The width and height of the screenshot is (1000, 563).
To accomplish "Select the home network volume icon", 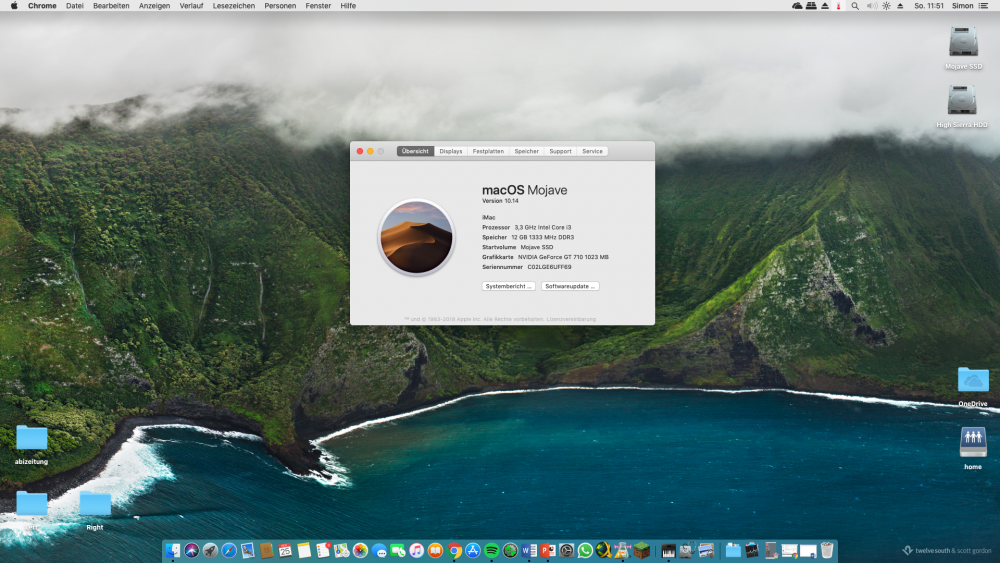I will [x=973, y=442].
